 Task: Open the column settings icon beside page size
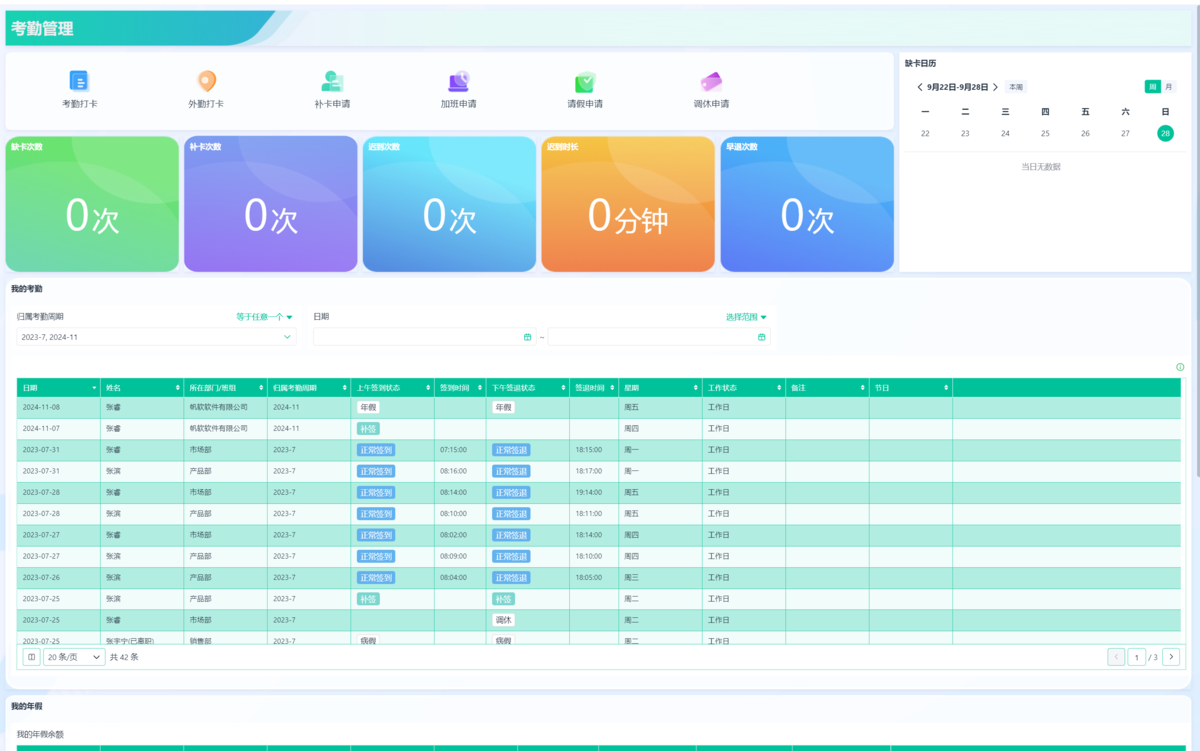[31, 657]
